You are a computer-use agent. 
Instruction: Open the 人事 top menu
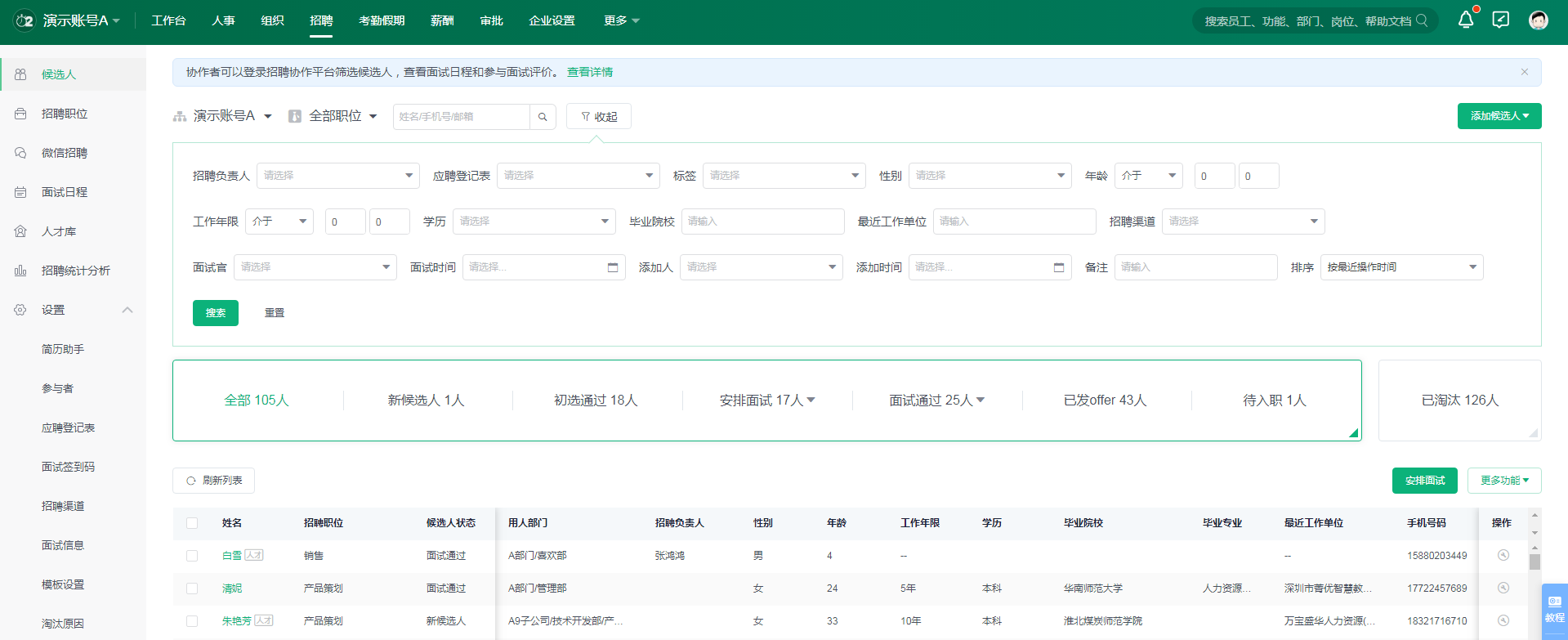tap(223, 20)
